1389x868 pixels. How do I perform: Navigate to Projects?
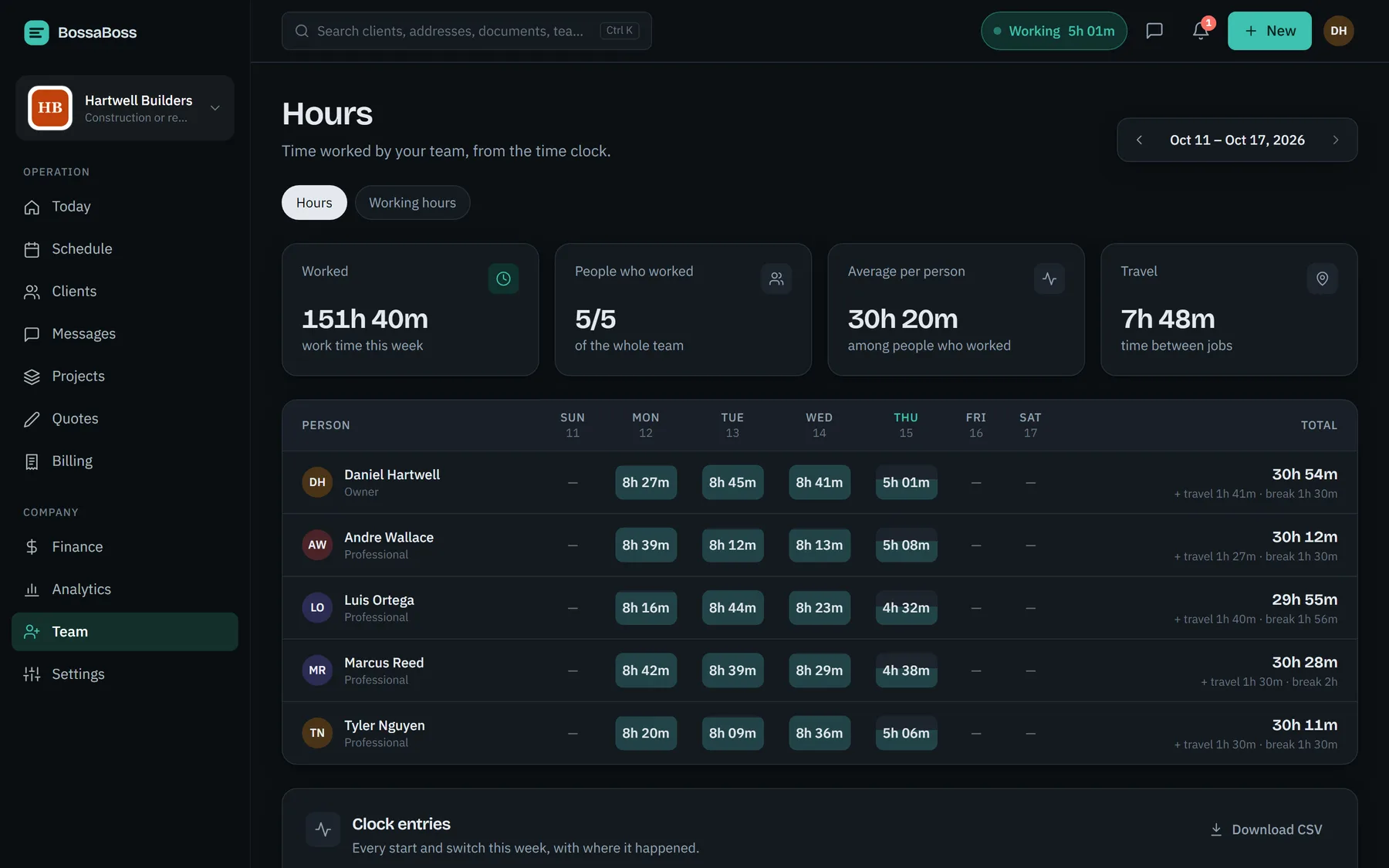[125, 377]
